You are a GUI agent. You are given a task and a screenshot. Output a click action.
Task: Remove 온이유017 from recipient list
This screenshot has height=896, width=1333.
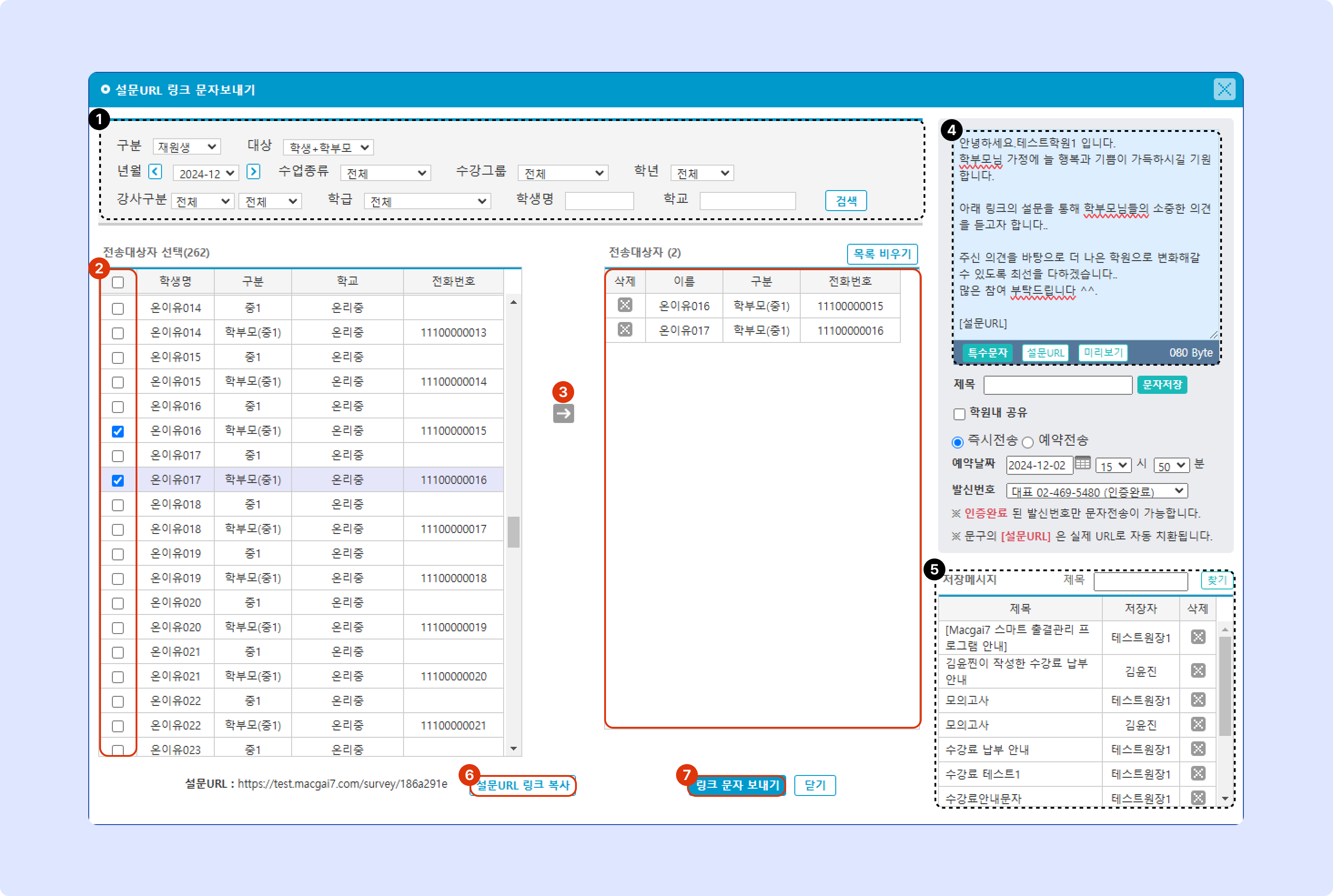[625, 330]
